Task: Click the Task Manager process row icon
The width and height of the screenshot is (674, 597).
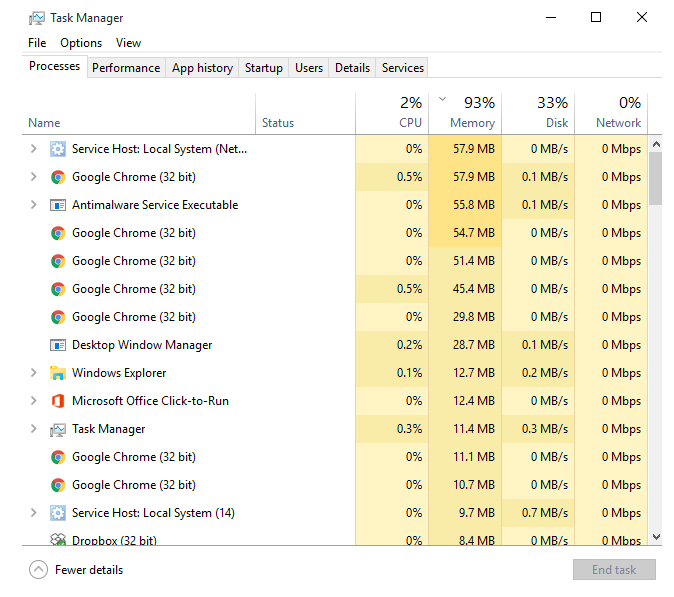Action: click(58, 429)
